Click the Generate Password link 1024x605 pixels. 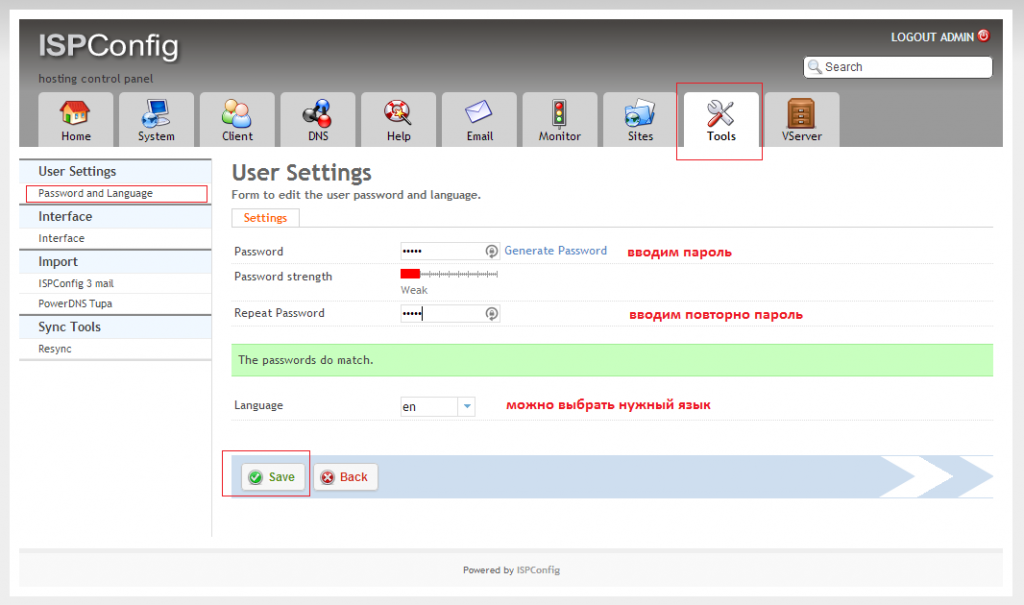point(556,251)
